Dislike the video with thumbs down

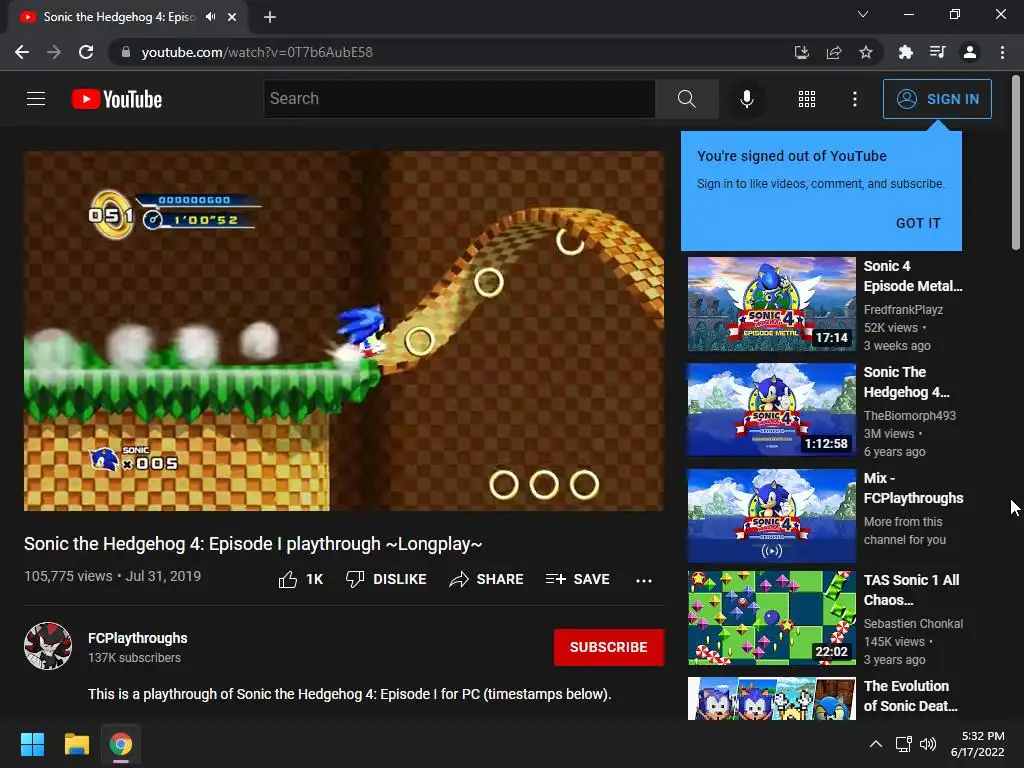tap(386, 579)
